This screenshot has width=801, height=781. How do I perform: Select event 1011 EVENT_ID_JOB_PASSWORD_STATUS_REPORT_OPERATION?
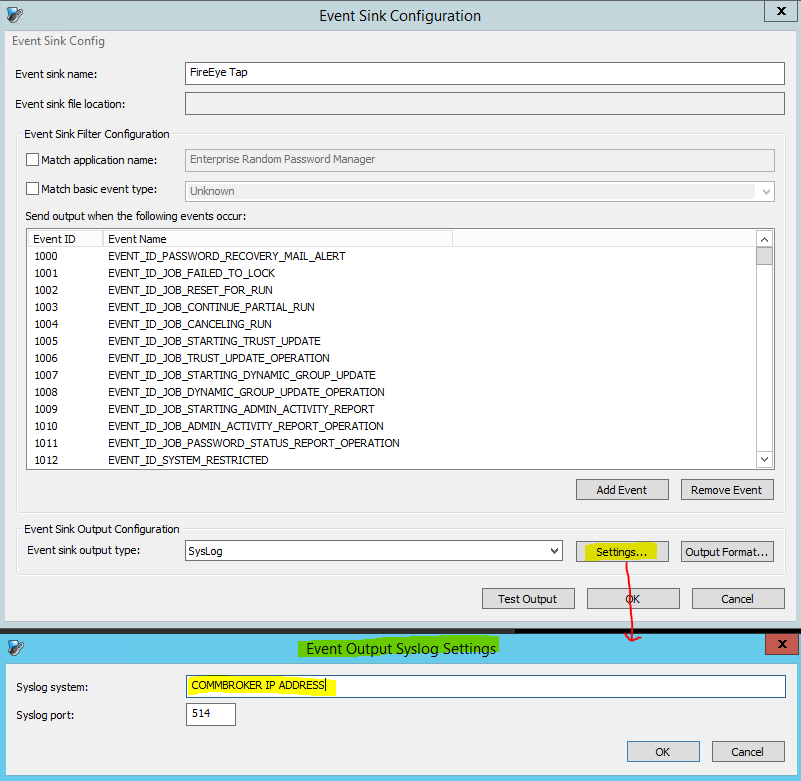click(x=392, y=443)
